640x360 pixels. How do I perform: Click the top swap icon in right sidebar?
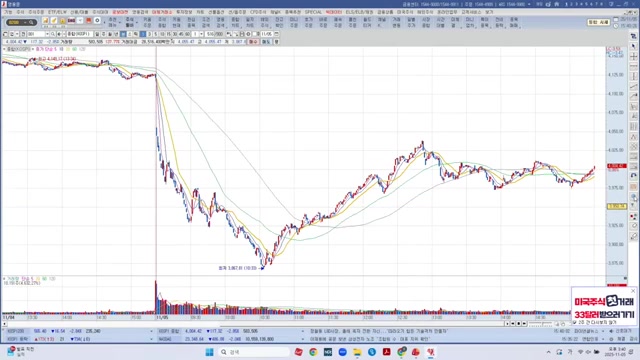coord(633,36)
